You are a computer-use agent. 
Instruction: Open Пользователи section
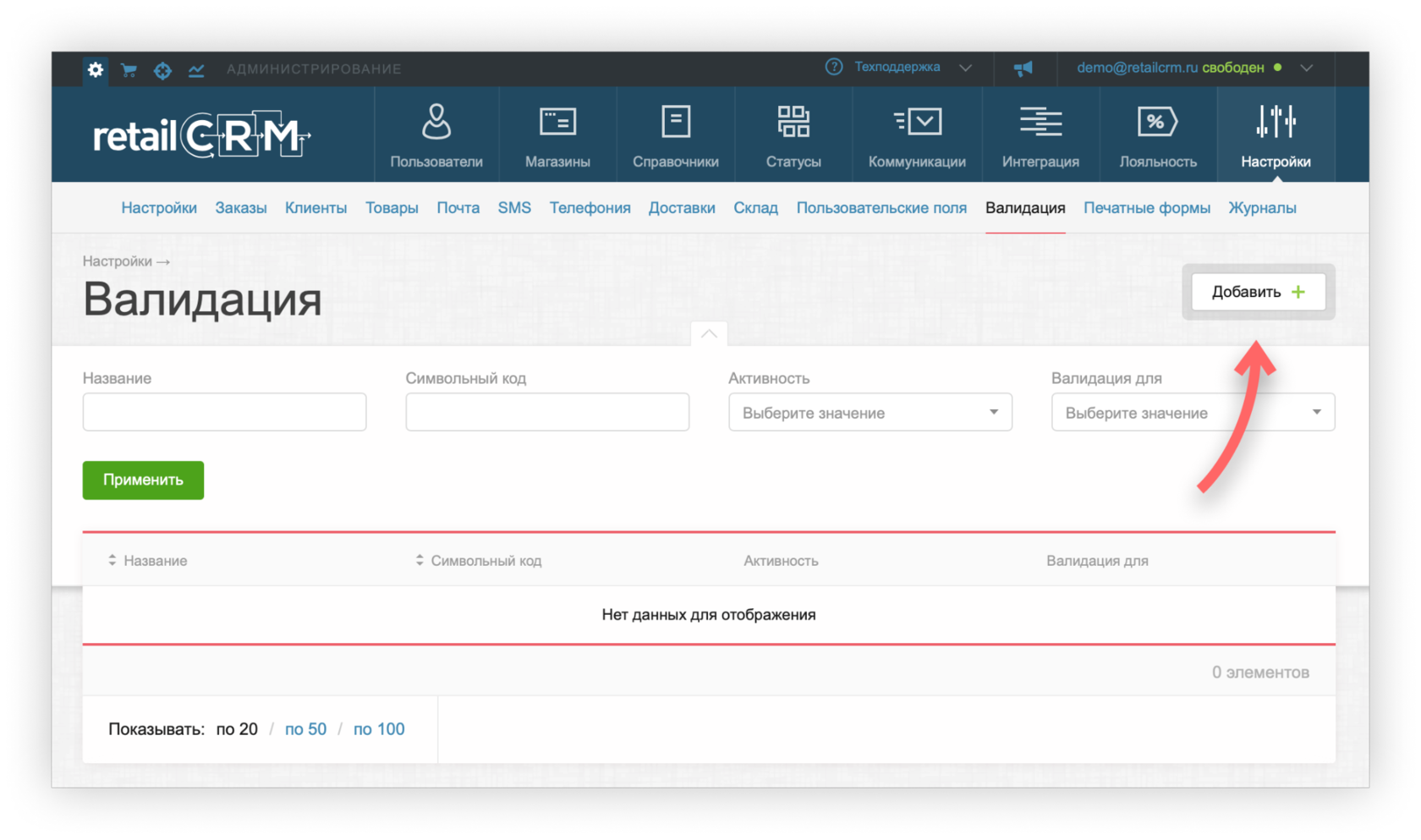coord(436,135)
